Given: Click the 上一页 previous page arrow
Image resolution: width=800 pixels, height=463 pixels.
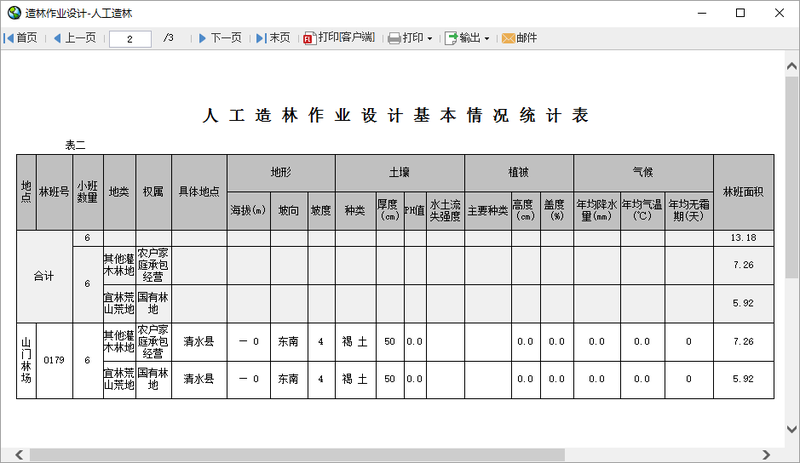Looking at the screenshot, I should [57, 38].
